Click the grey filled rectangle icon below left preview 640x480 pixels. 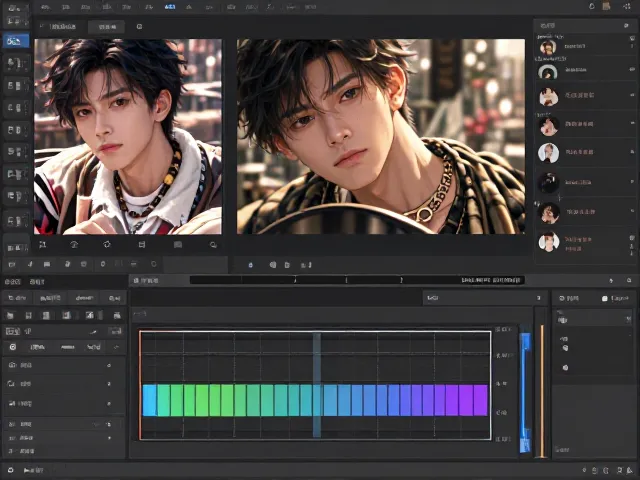178,244
